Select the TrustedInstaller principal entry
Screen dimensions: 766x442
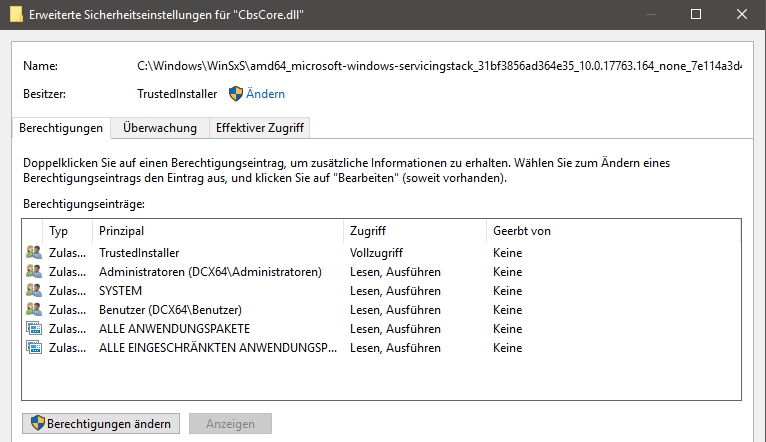[x=139, y=253]
